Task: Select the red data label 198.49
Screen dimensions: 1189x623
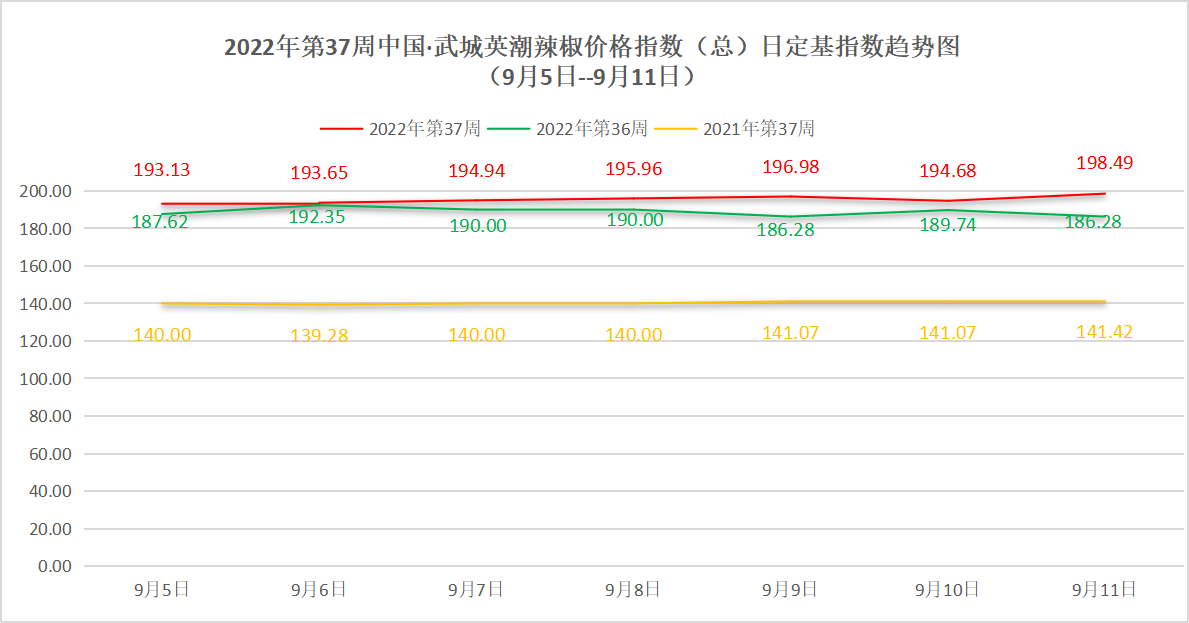Action: [x=1104, y=163]
